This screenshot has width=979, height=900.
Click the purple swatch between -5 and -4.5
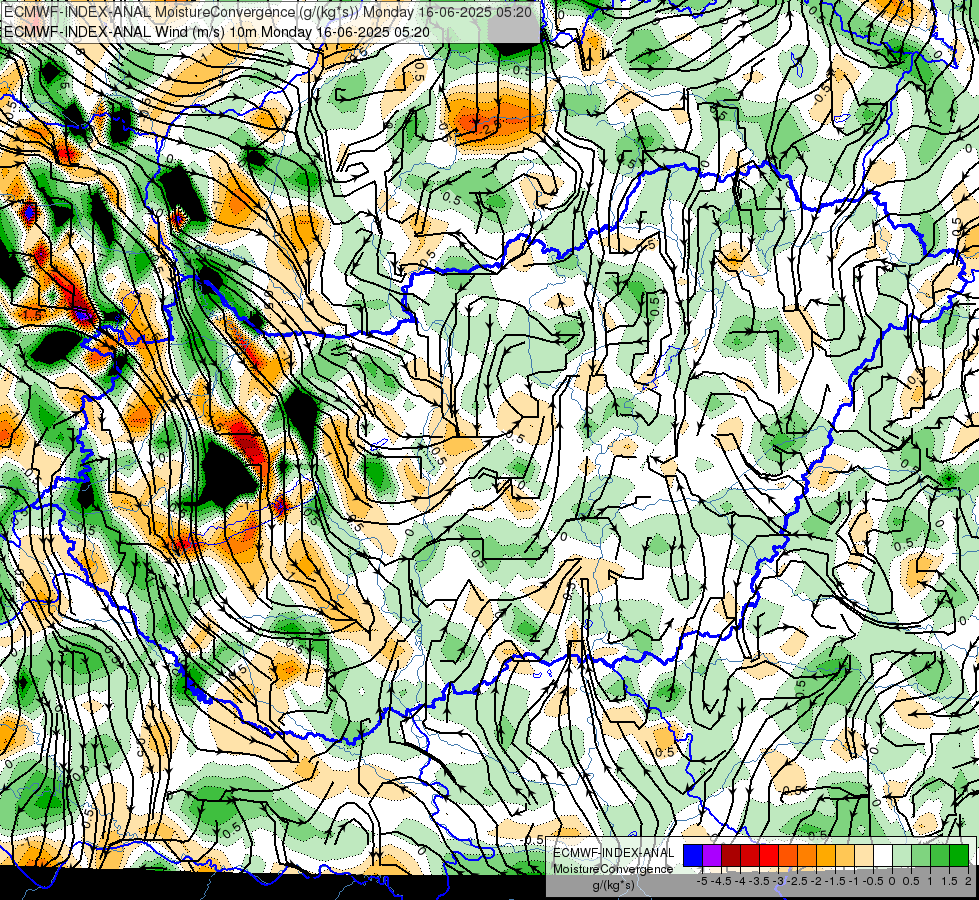pos(712,856)
